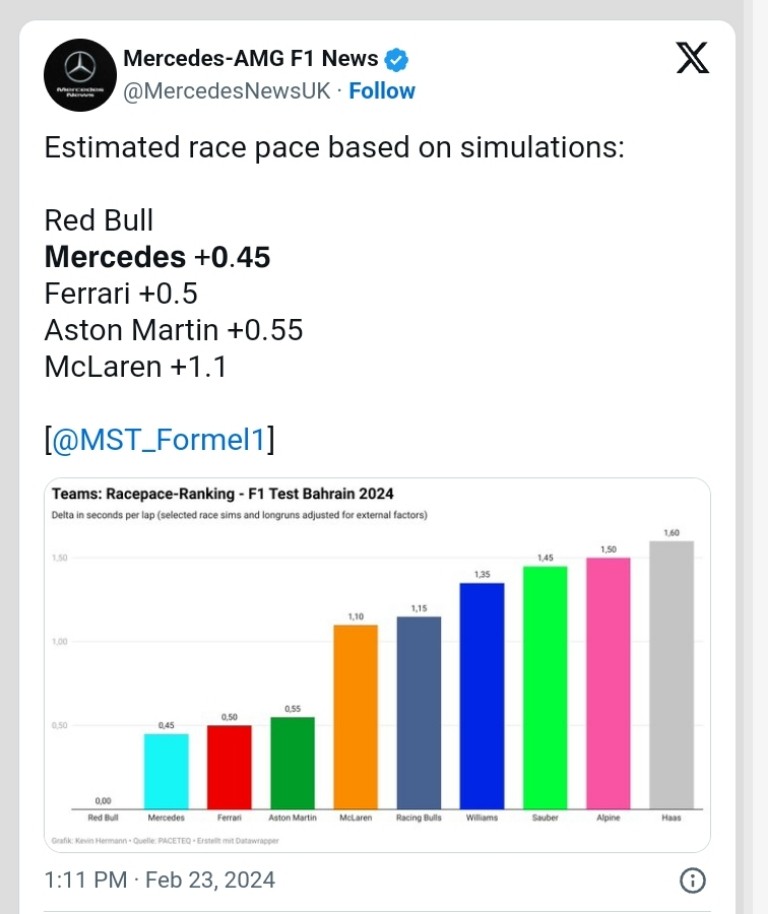This screenshot has width=768, height=914.
Task: Click the pink Alpine bar
Action: 608,683
